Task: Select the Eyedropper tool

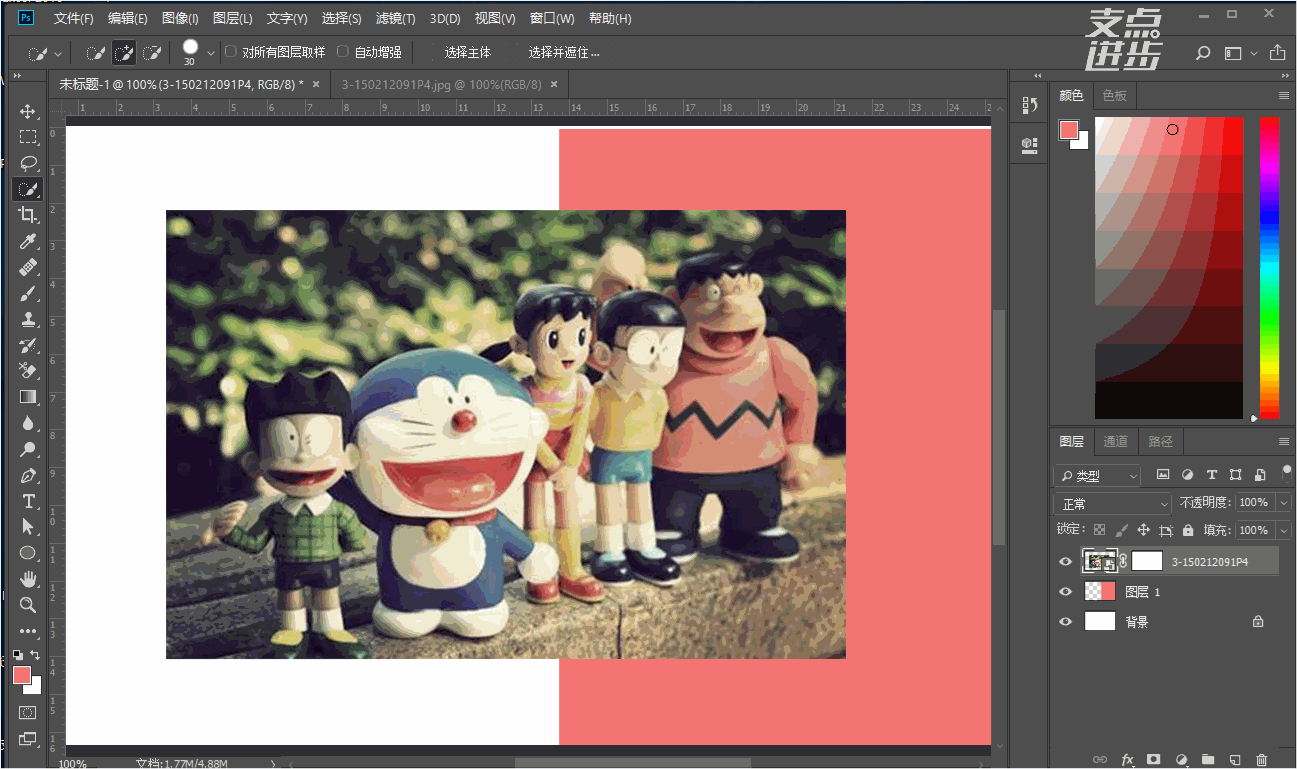Action: (28, 241)
